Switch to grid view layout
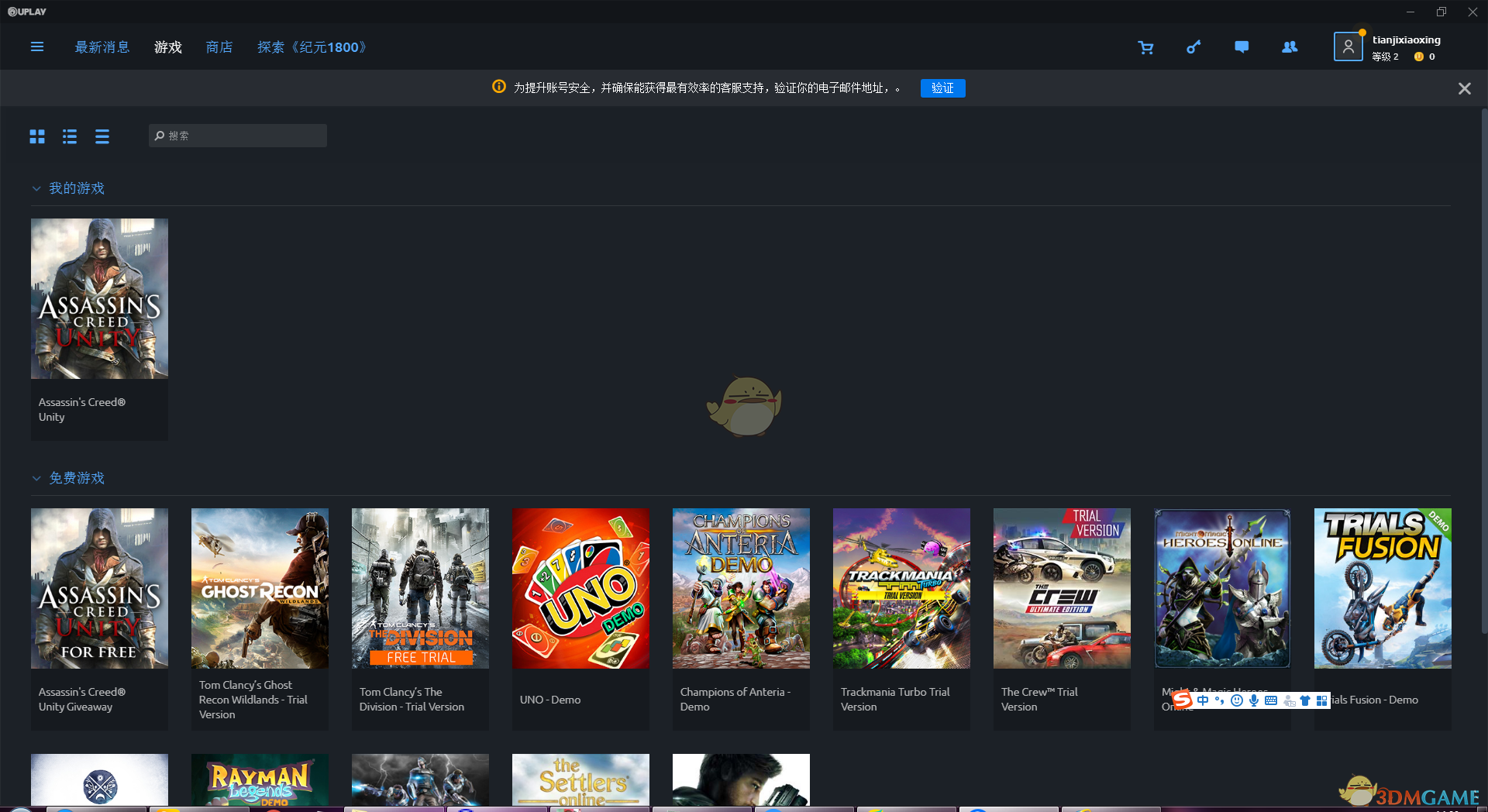Viewport: 1488px width, 812px height. (x=37, y=136)
